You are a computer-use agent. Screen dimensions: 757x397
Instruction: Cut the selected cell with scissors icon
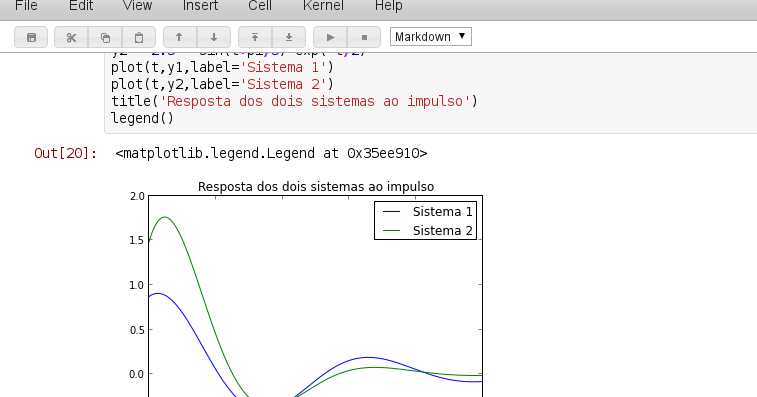(71, 37)
